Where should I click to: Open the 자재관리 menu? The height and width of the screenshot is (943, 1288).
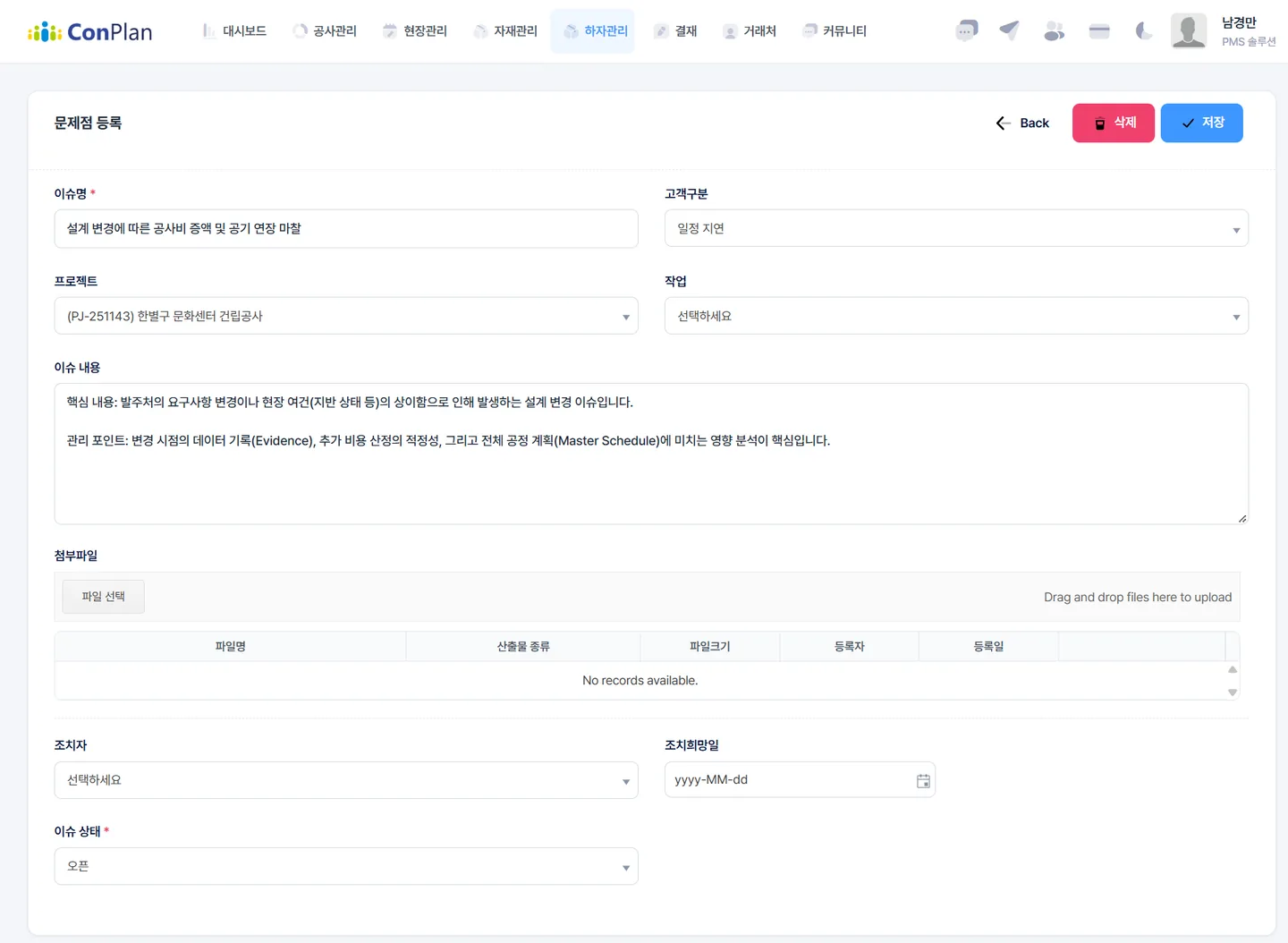(505, 31)
